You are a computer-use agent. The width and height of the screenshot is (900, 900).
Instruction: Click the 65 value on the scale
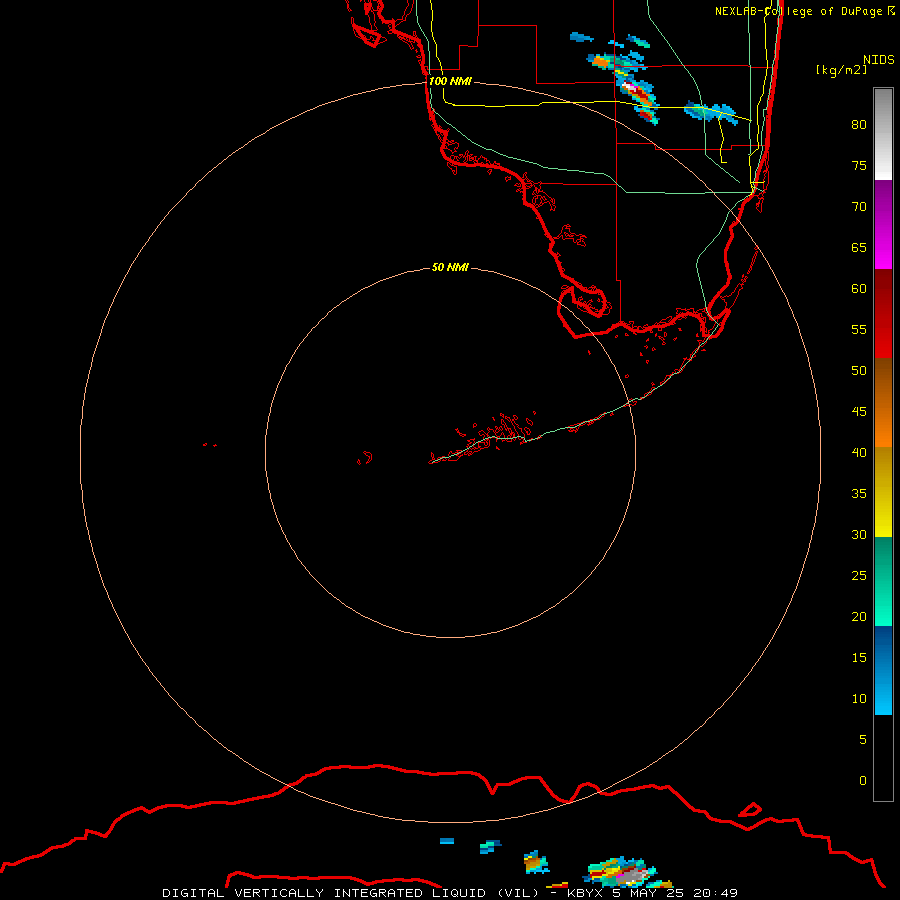tap(859, 247)
